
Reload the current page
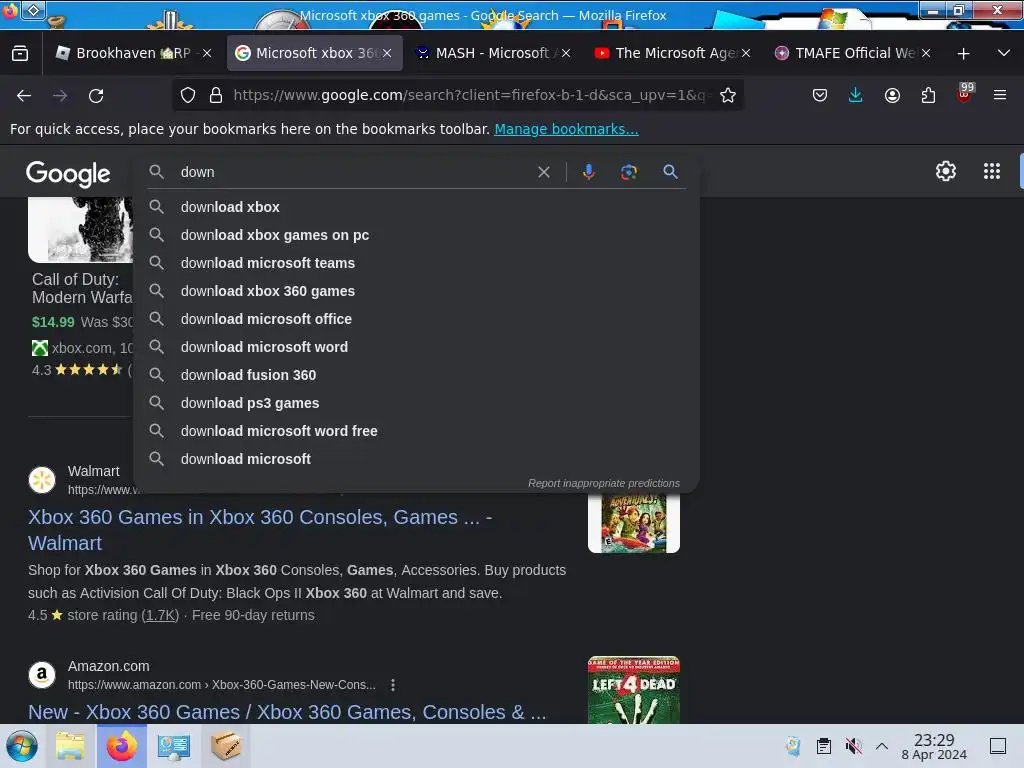coord(96,96)
